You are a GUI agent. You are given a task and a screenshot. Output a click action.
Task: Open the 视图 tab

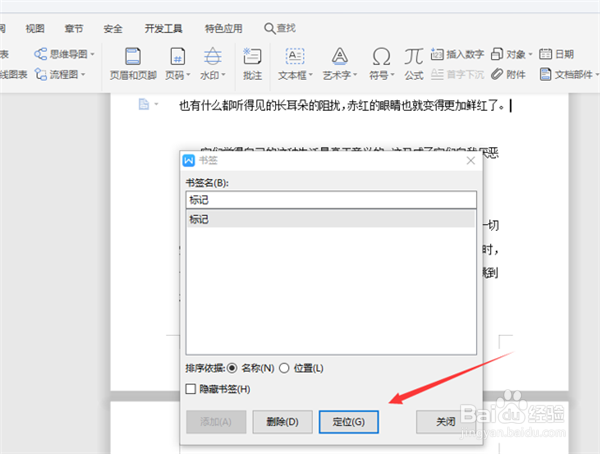click(35, 29)
